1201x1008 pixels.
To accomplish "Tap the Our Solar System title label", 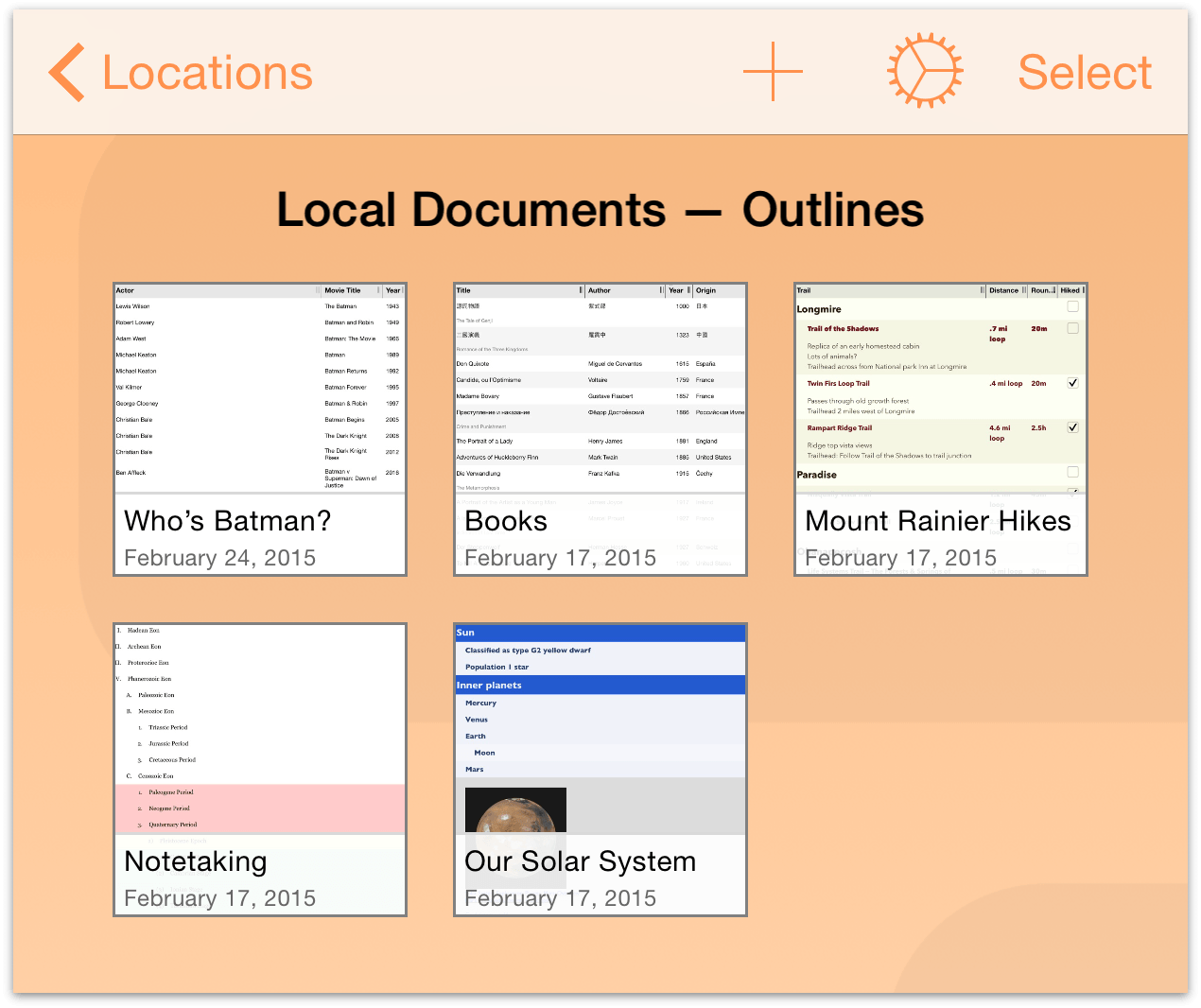I will pyautogui.click(x=581, y=861).
